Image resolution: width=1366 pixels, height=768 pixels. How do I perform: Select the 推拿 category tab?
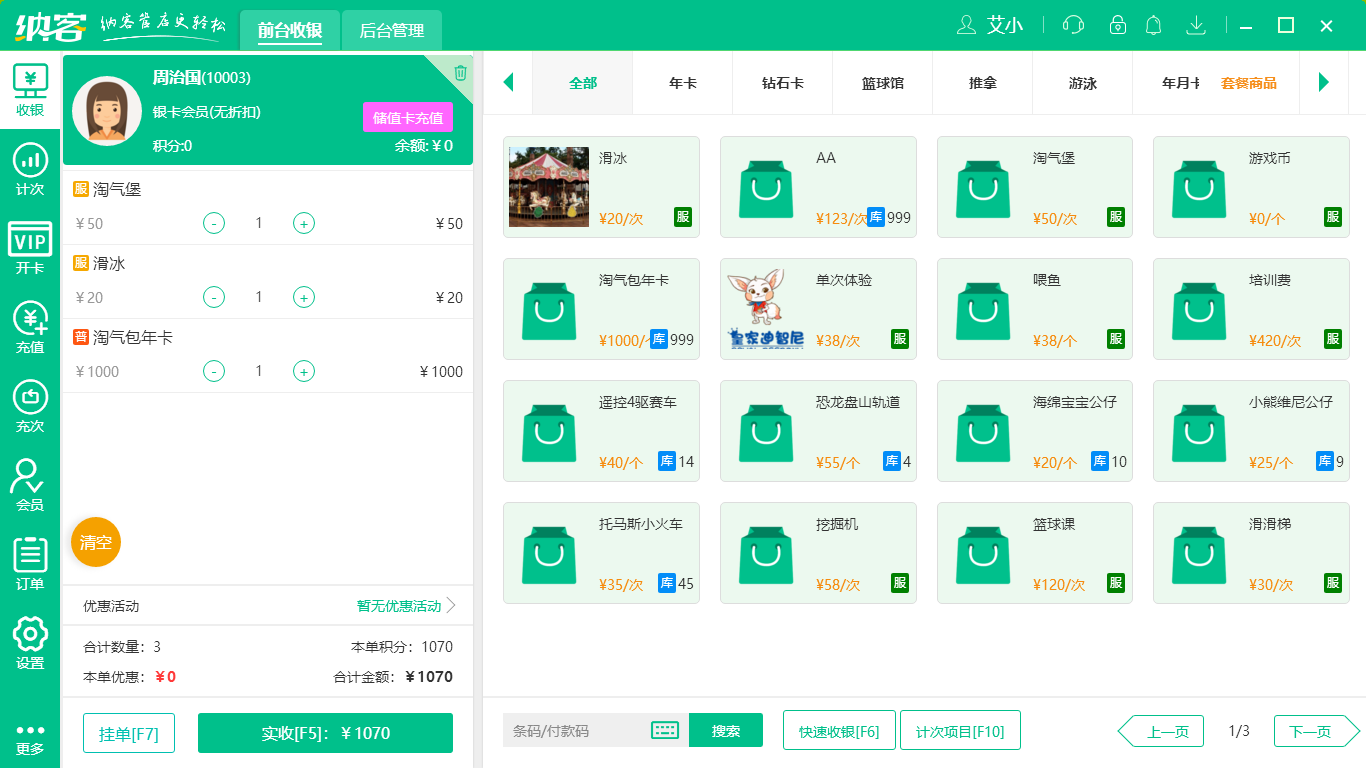pyautogui.click(x=983, y=83)
